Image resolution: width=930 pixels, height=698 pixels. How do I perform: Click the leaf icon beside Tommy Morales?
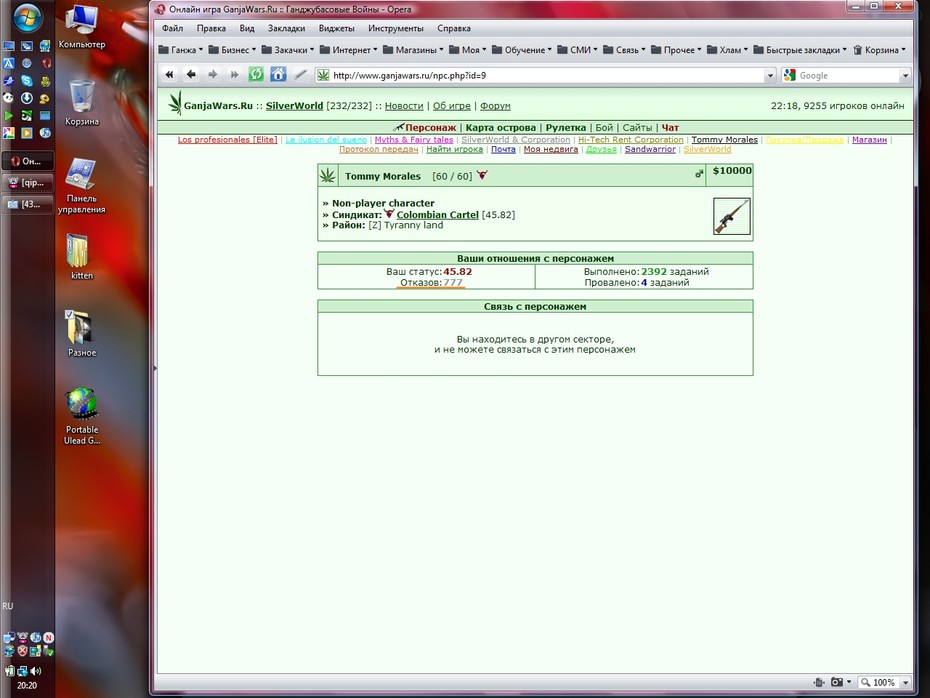[328, 176]
